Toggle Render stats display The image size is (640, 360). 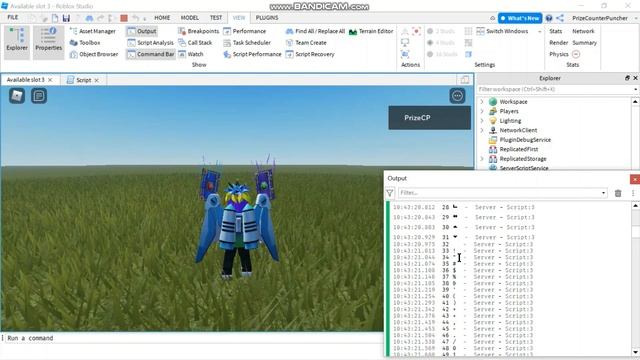pyautogui.click(x=558, y=42)
